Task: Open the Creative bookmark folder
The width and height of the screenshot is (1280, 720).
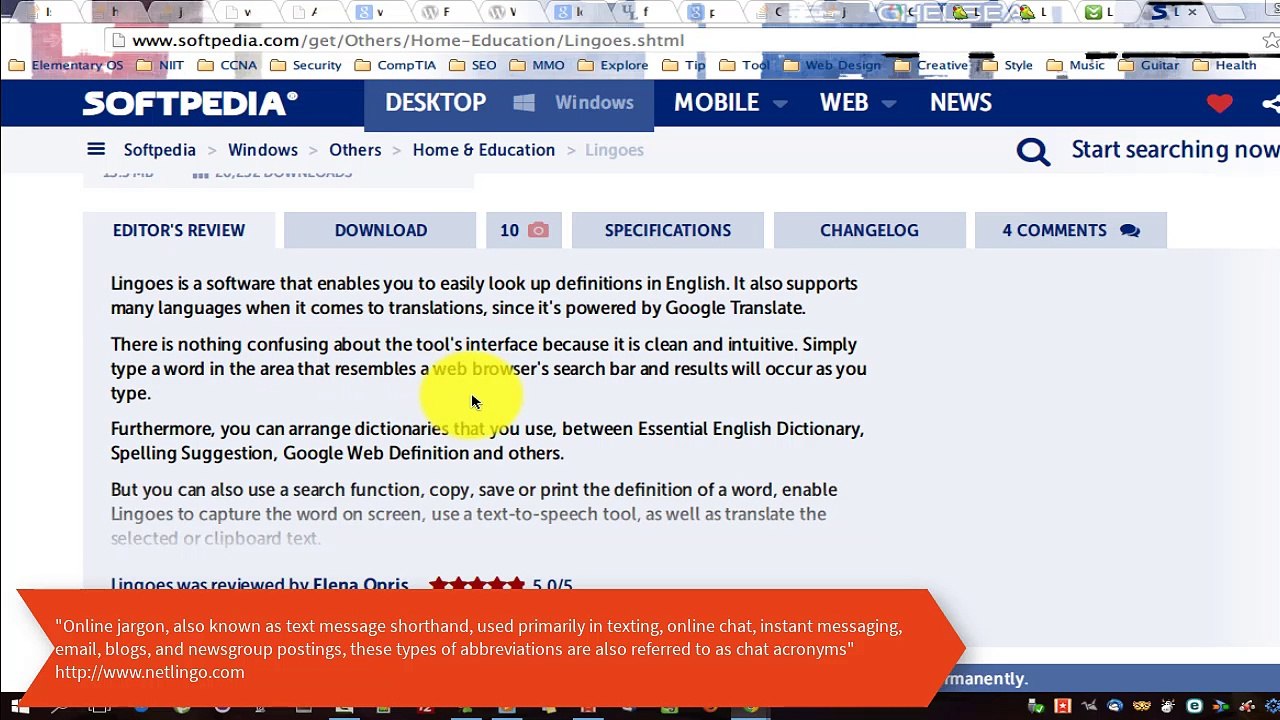Action: click(931, 65)
